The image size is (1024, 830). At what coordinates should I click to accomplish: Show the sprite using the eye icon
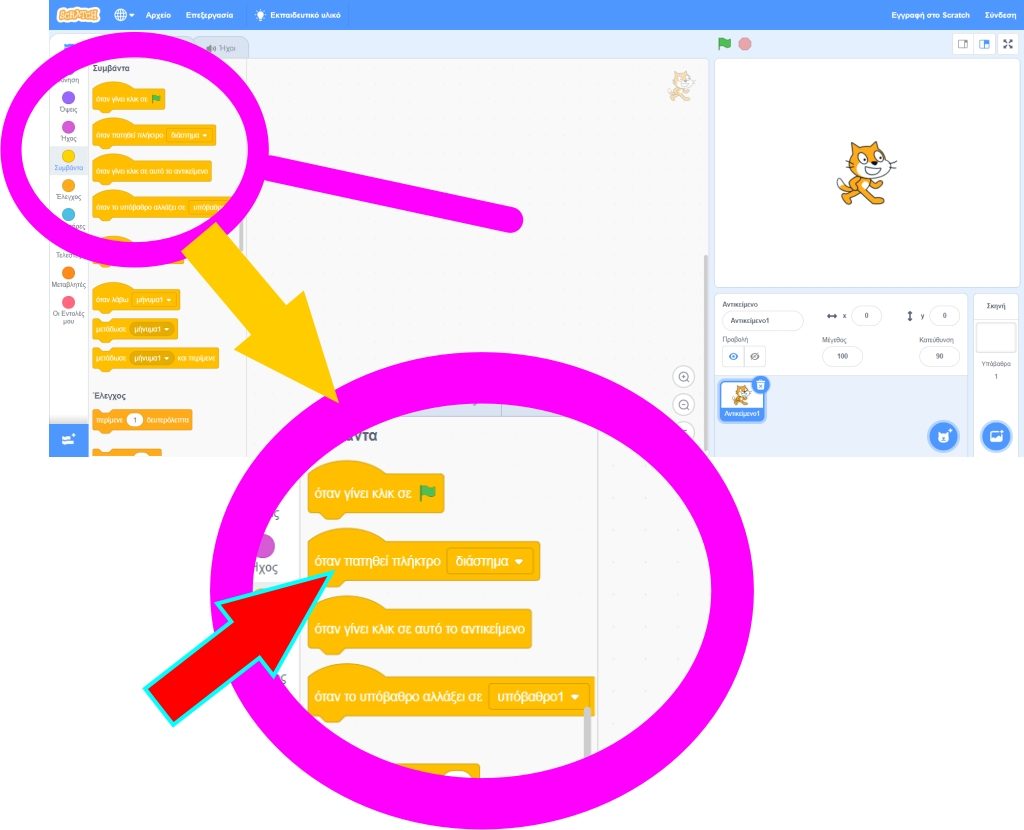click(733, 356)
